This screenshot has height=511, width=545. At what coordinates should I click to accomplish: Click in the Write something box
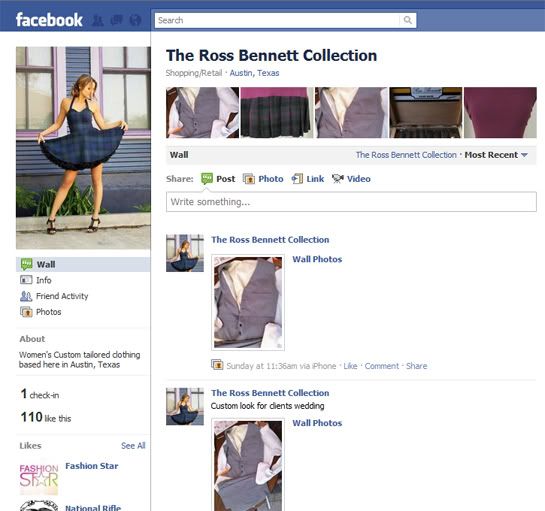coord(351,202)
